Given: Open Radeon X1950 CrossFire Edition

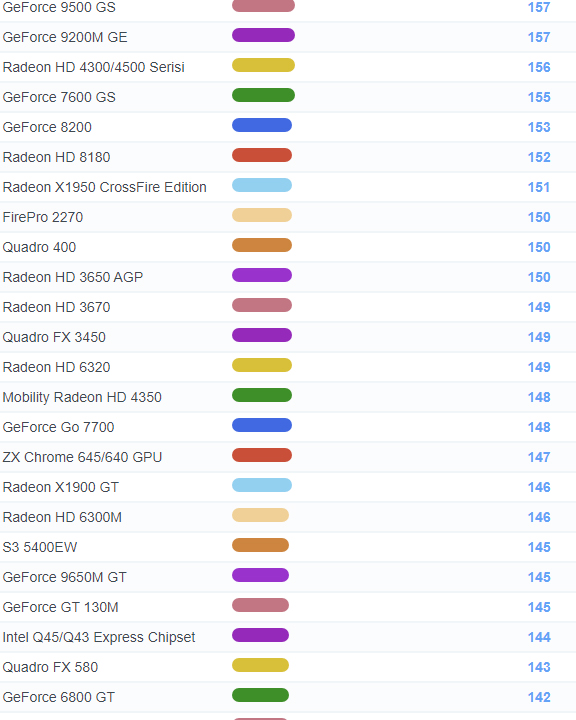Looking at the screenshot, I should 104,187.
